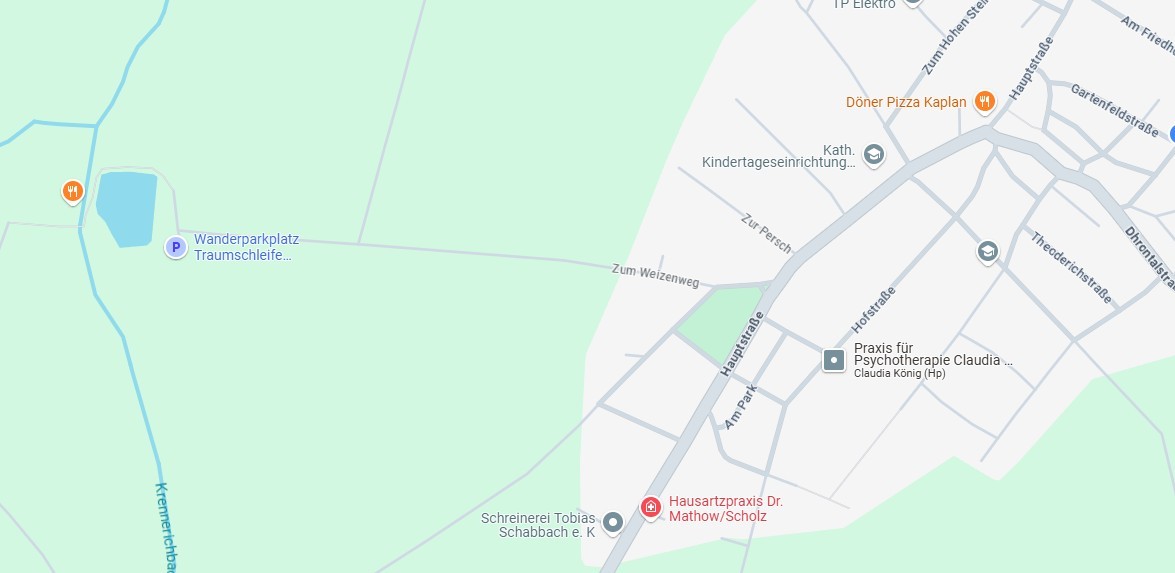
Task: Select the restaurant pin beside the pond
Action: [73, 192]
